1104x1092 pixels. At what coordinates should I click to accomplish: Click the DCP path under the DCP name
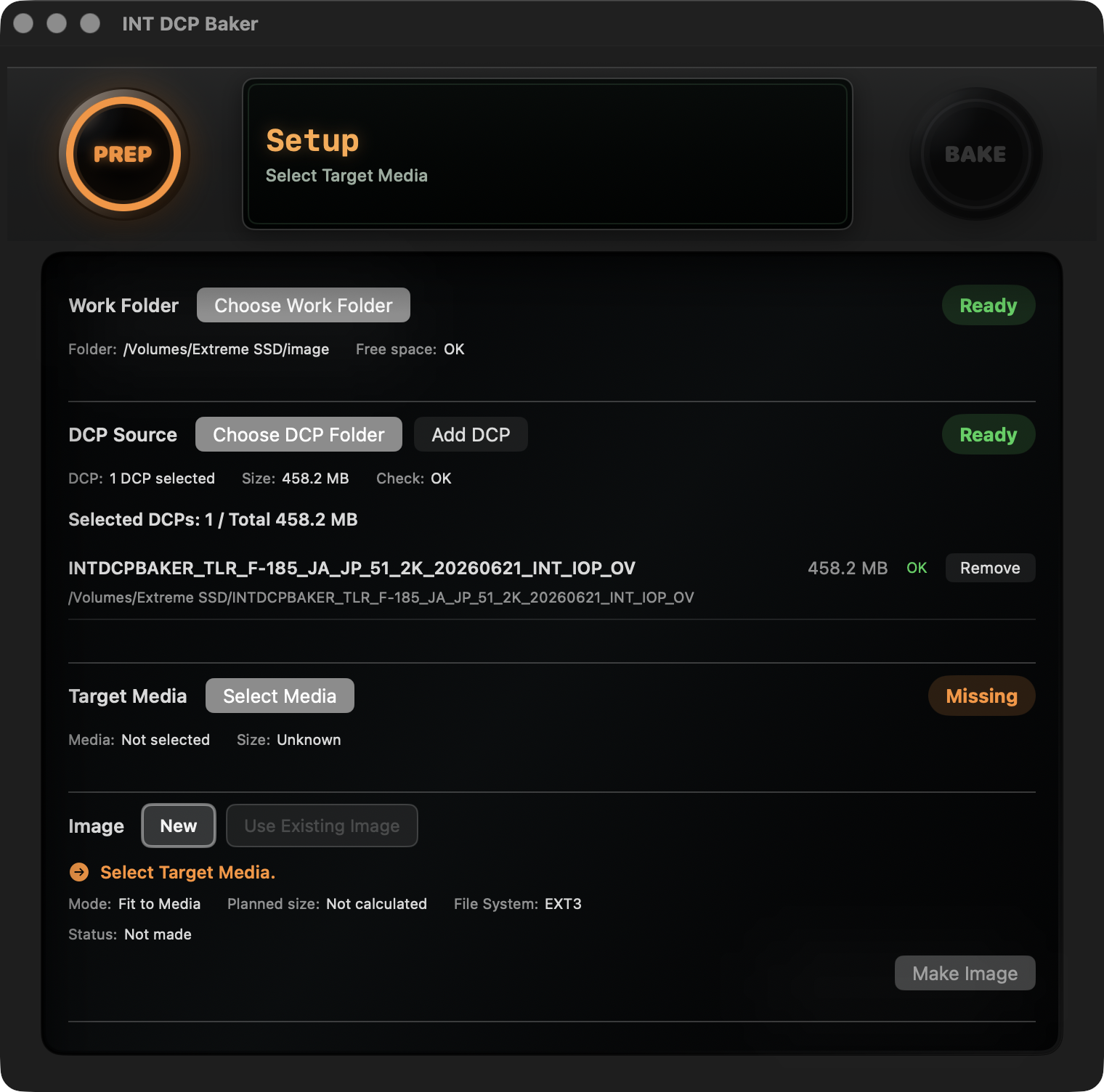tap(381, 598)
